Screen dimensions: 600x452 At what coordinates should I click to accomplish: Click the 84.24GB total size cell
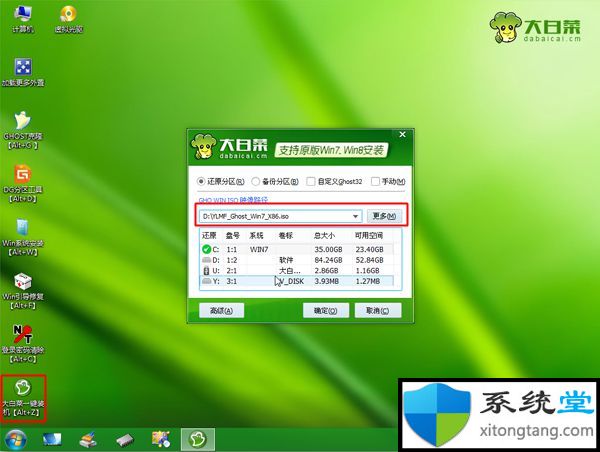[x=328, y=260]
